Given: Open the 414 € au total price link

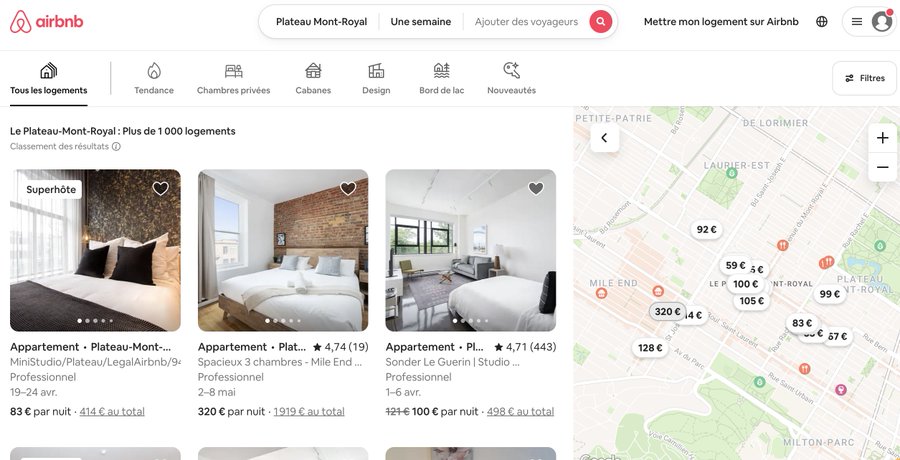Looking at the screenshot, I should pyautogui.click(x=112, y=412).
